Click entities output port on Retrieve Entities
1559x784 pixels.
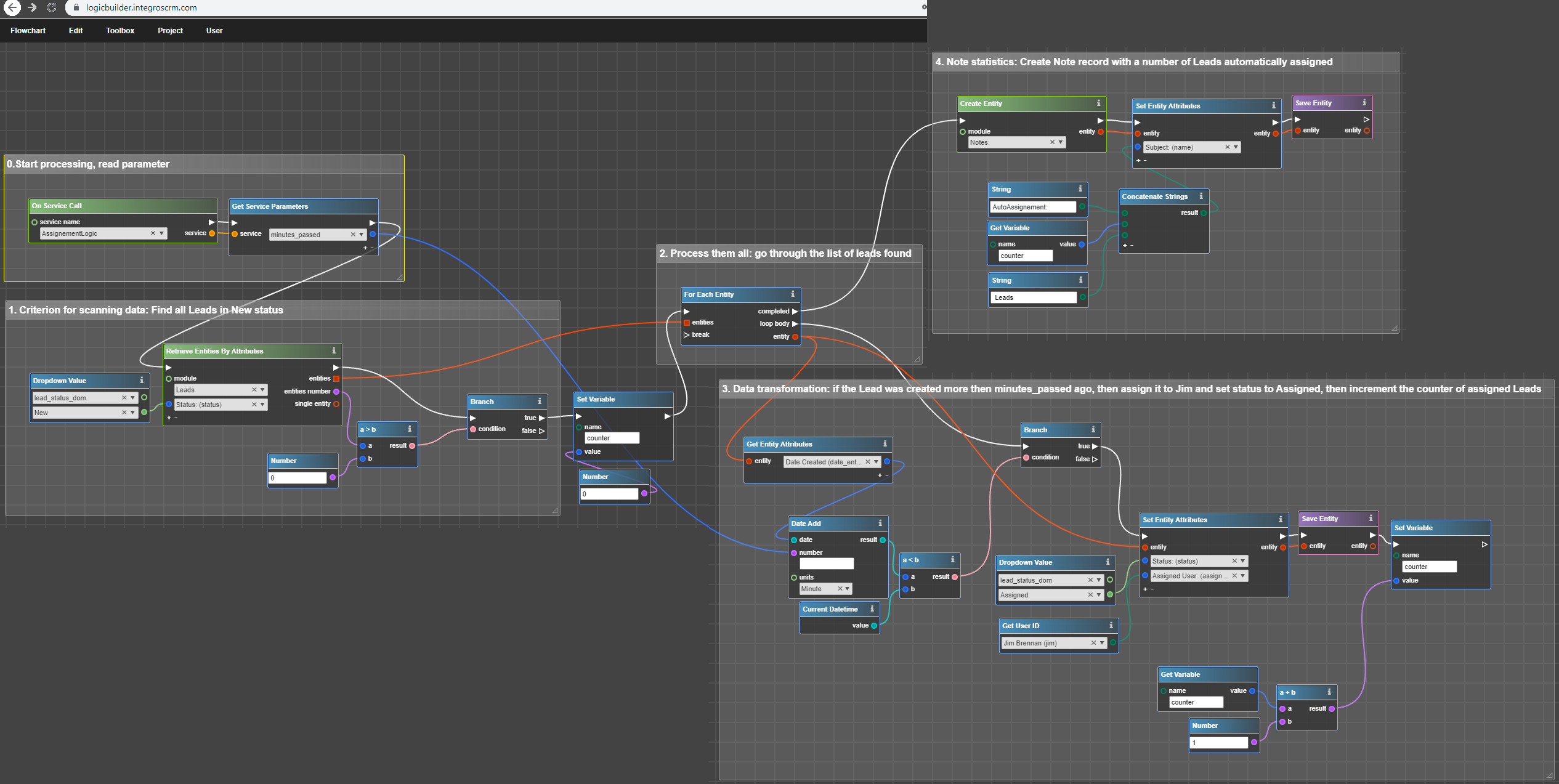336,379
